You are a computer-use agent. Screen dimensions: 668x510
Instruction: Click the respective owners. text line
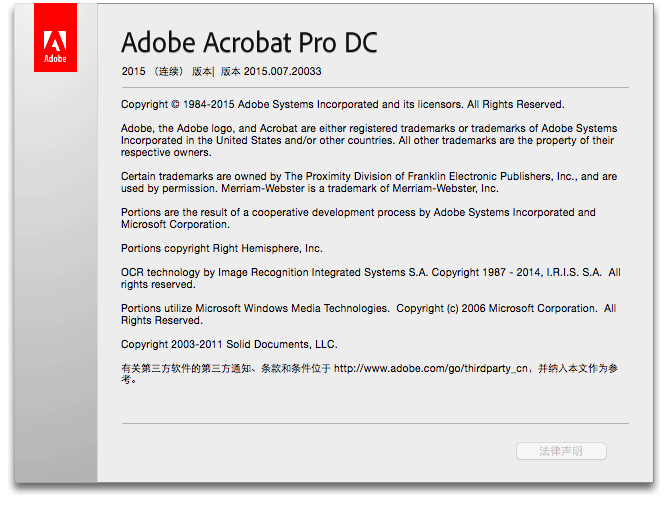[166, 153]
